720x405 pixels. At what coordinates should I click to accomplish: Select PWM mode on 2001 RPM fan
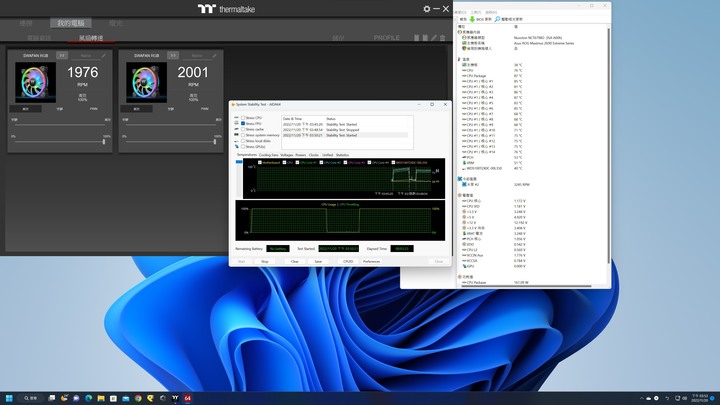(x=204, y=109)
